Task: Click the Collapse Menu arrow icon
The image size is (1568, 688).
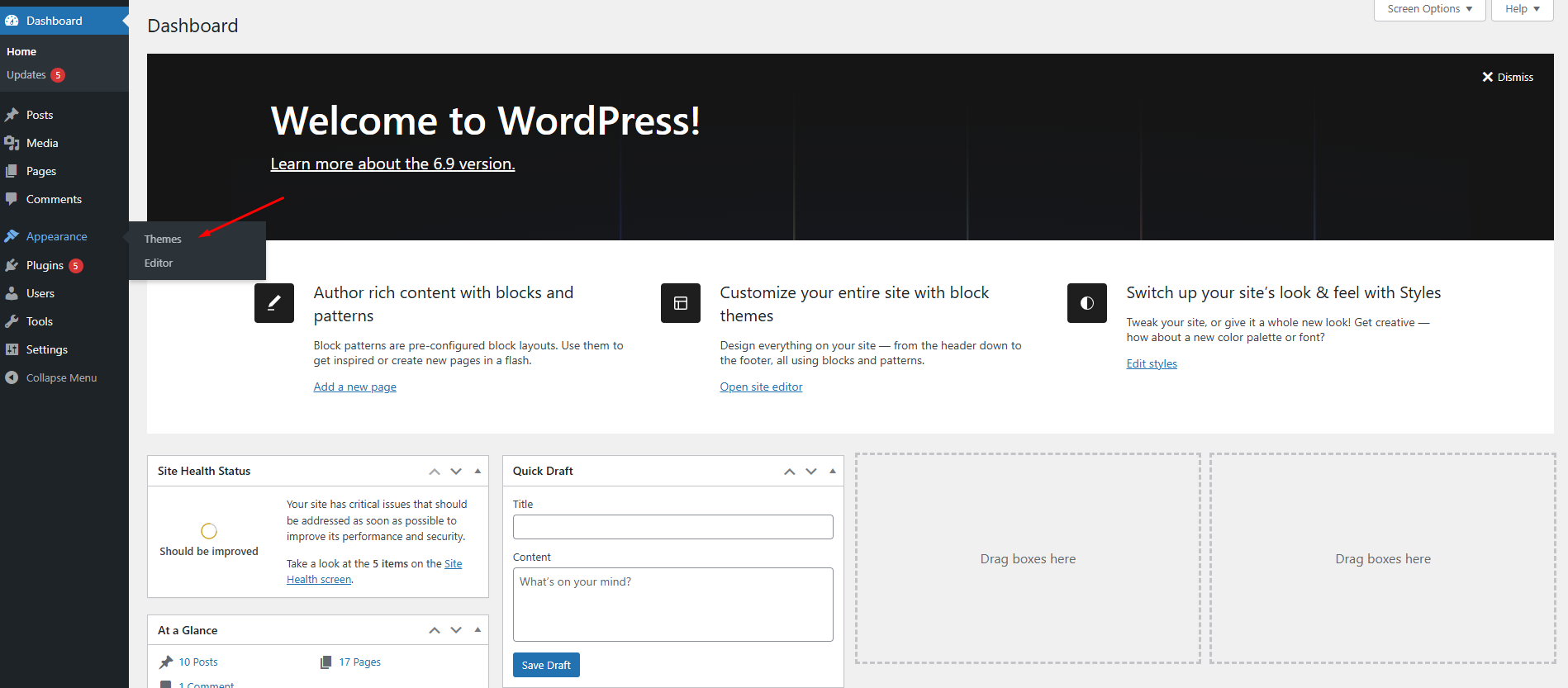Action: coord(12,377)
